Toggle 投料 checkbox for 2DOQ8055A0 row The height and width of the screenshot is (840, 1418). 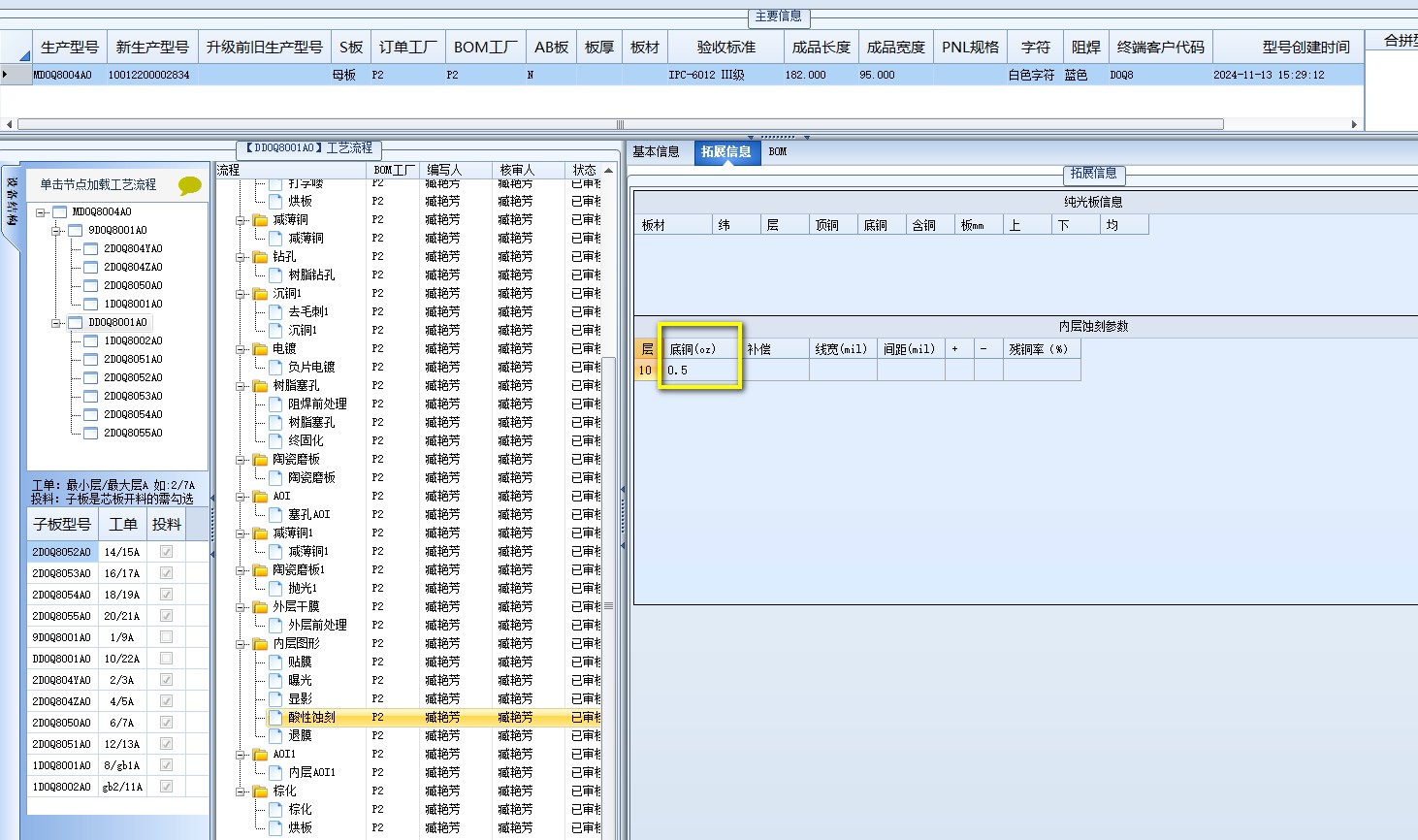click(166, 616)
